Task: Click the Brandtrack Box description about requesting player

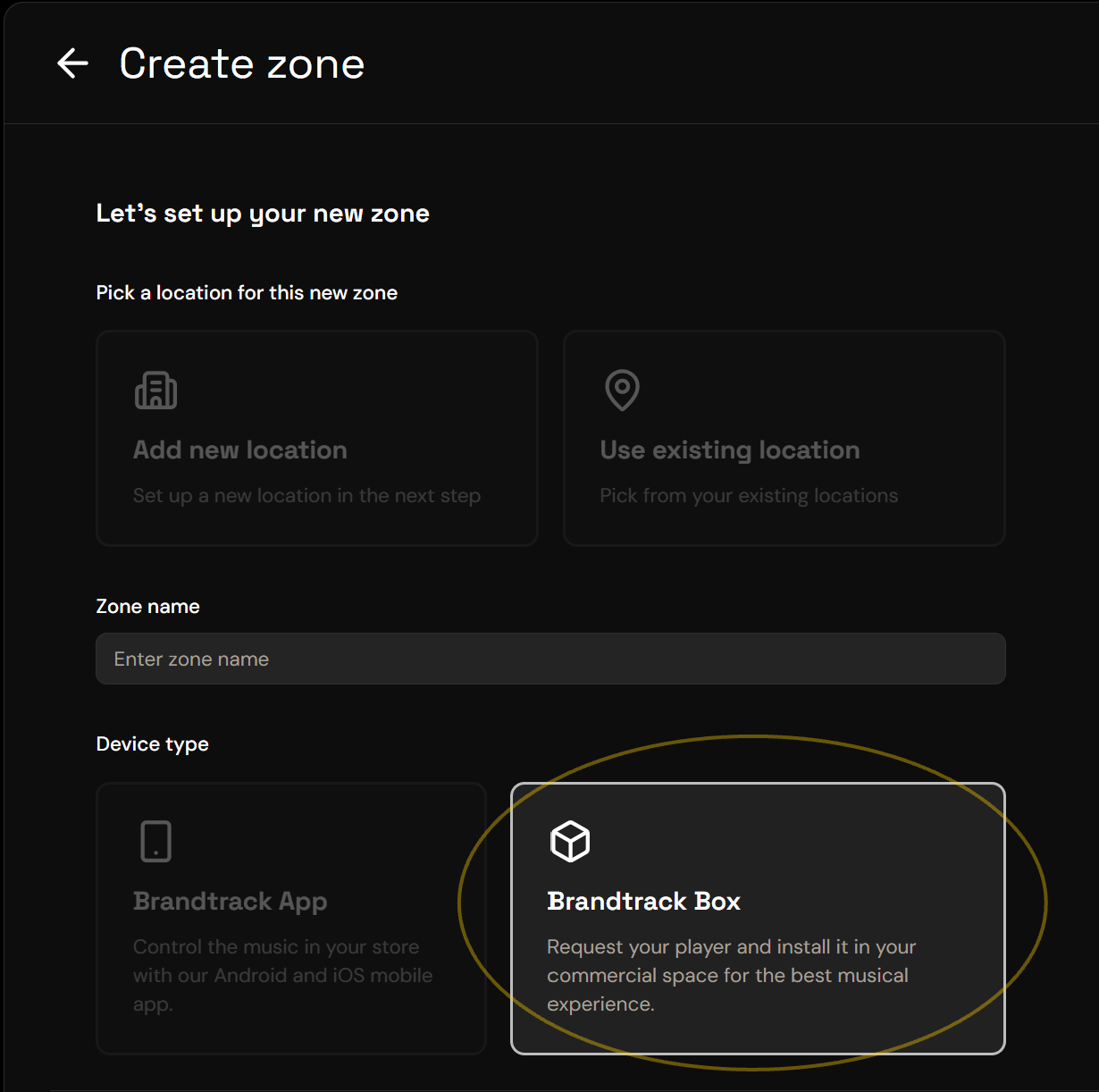Action: pos(732,975)
